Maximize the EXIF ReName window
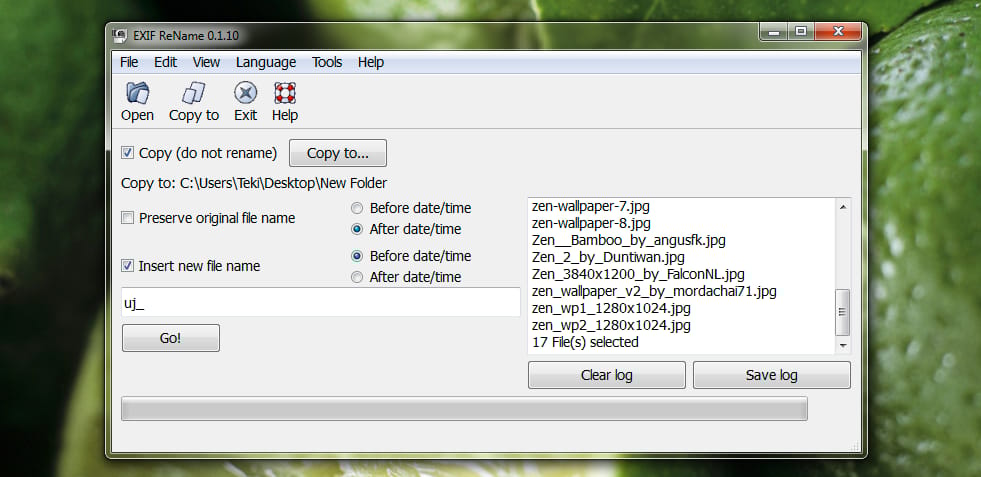Image resolution: width=981 pixels, height=477 pixels. tap(801, 31)
